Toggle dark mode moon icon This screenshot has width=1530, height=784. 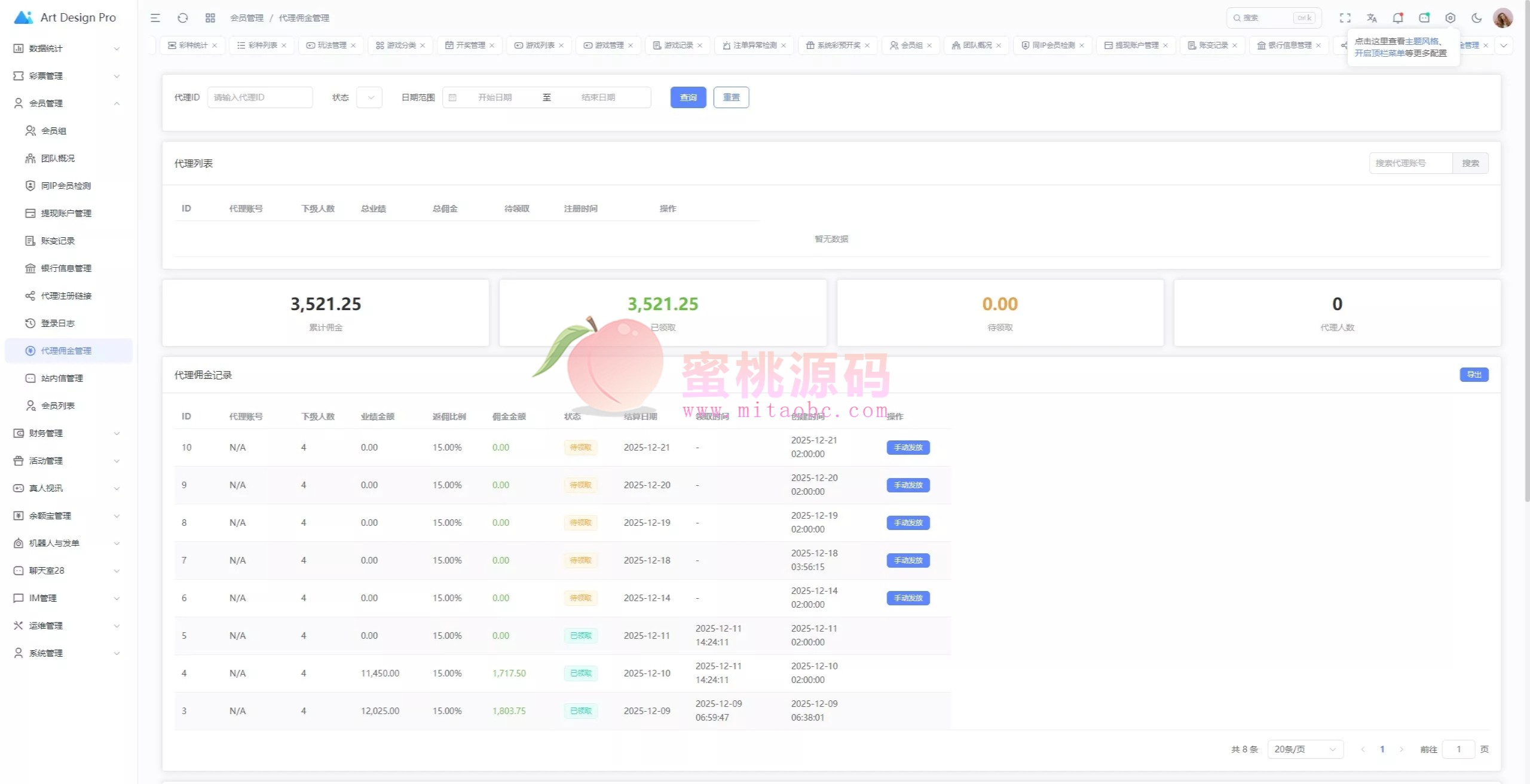(1476, 18)
